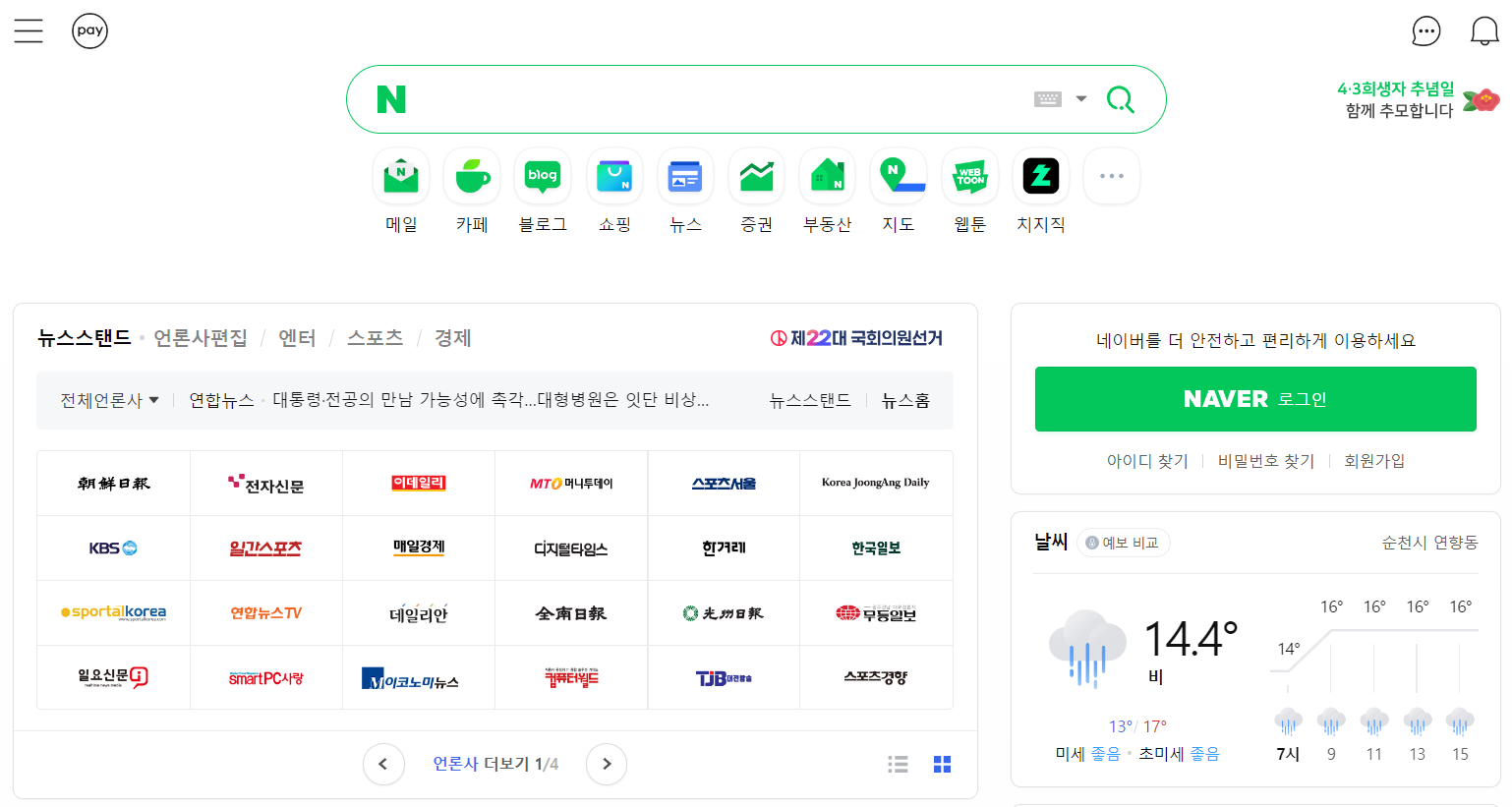Open the 증권 stocks service icon

click(755, 176)
